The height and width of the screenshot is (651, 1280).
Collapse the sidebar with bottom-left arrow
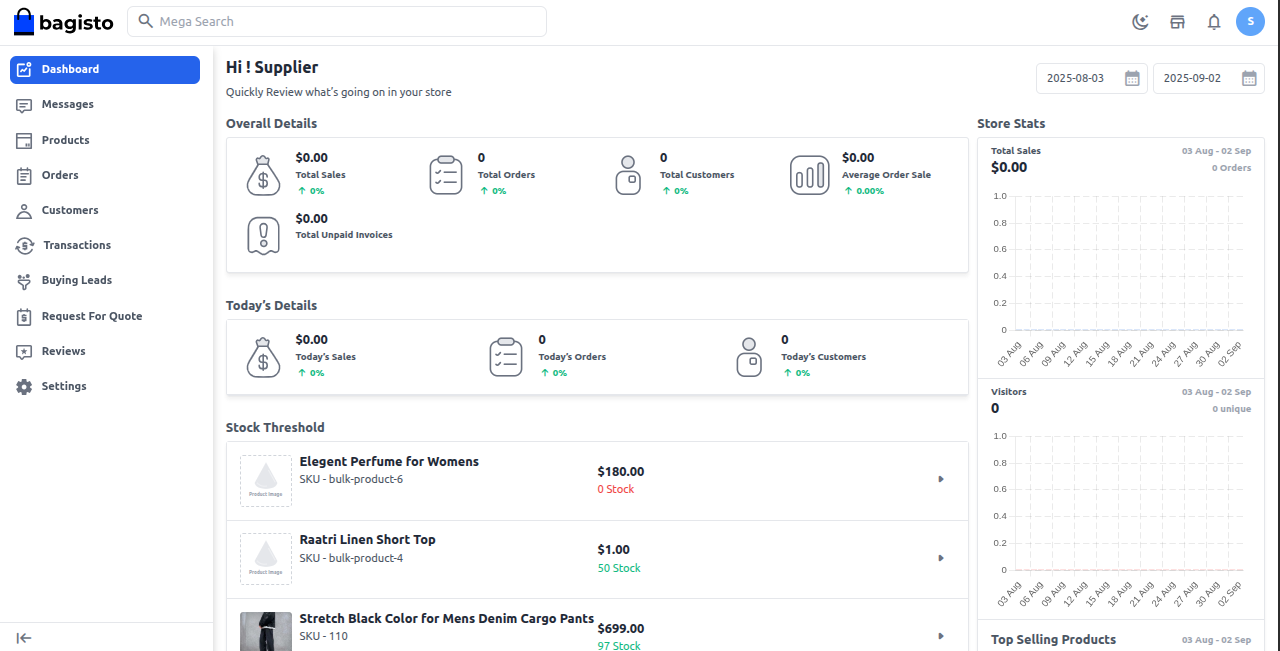point(23,637)
